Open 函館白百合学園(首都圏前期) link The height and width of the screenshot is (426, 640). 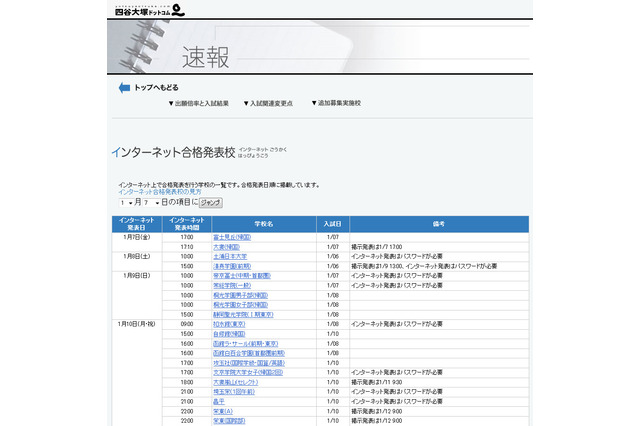click(249, 353)
